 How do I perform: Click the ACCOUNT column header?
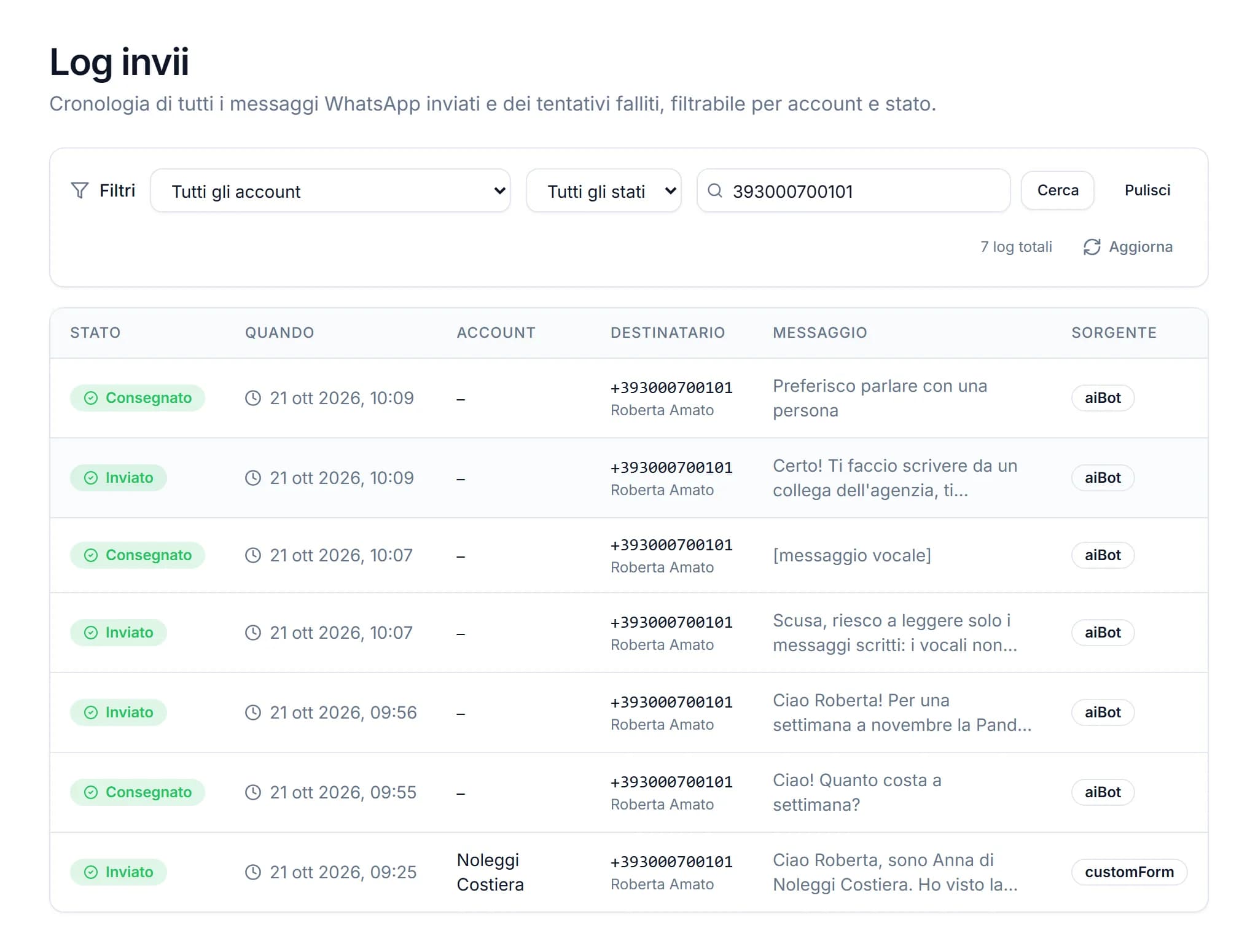click(496, 333)
